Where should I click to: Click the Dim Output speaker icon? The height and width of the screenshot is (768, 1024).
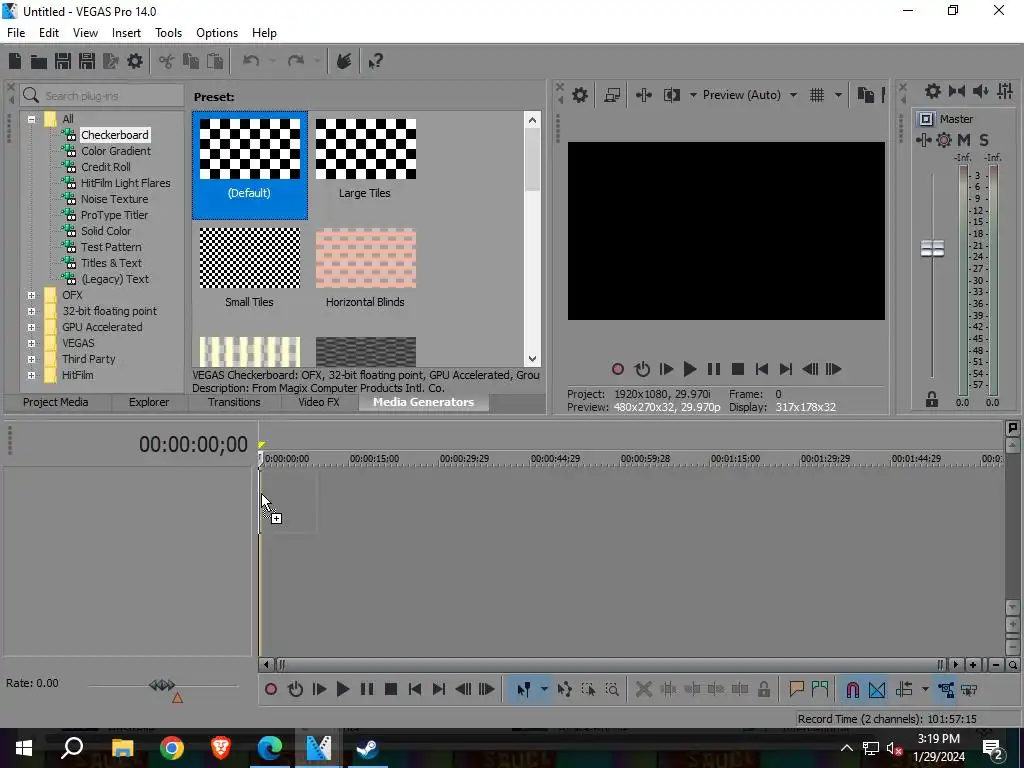[x=981, y=91]
